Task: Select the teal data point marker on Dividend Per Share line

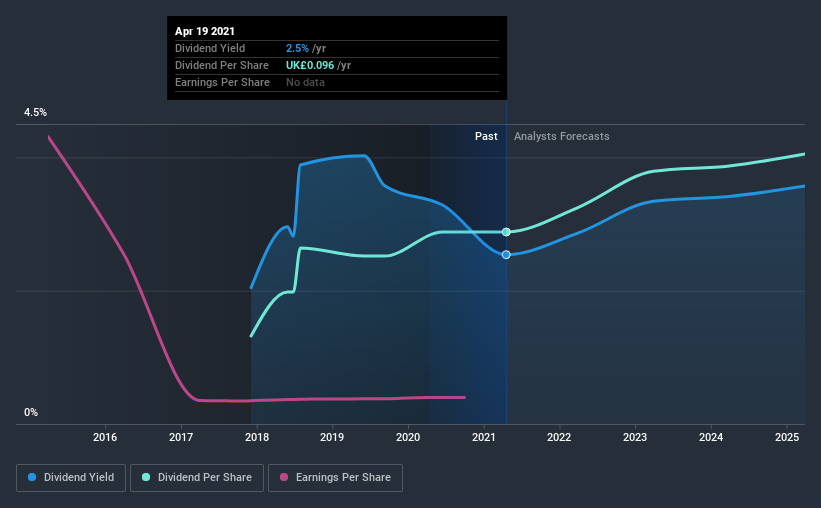Action: pos(506,232)
